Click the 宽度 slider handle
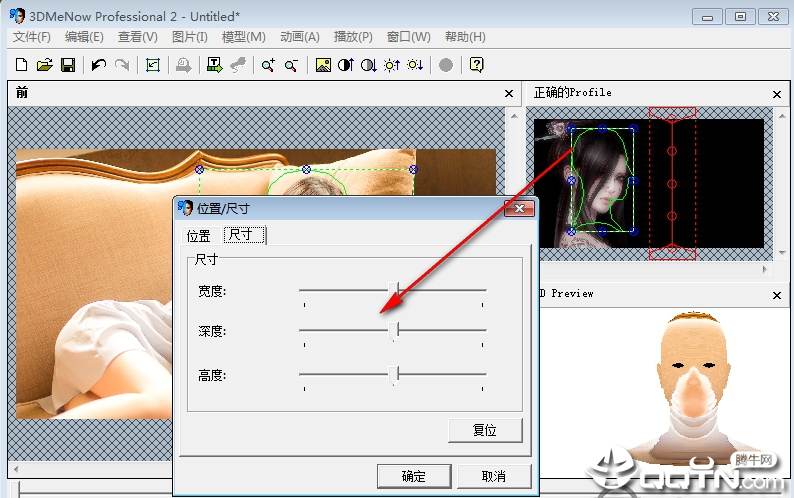The width and height of the screenshot is (794, 498). [393, 291]
